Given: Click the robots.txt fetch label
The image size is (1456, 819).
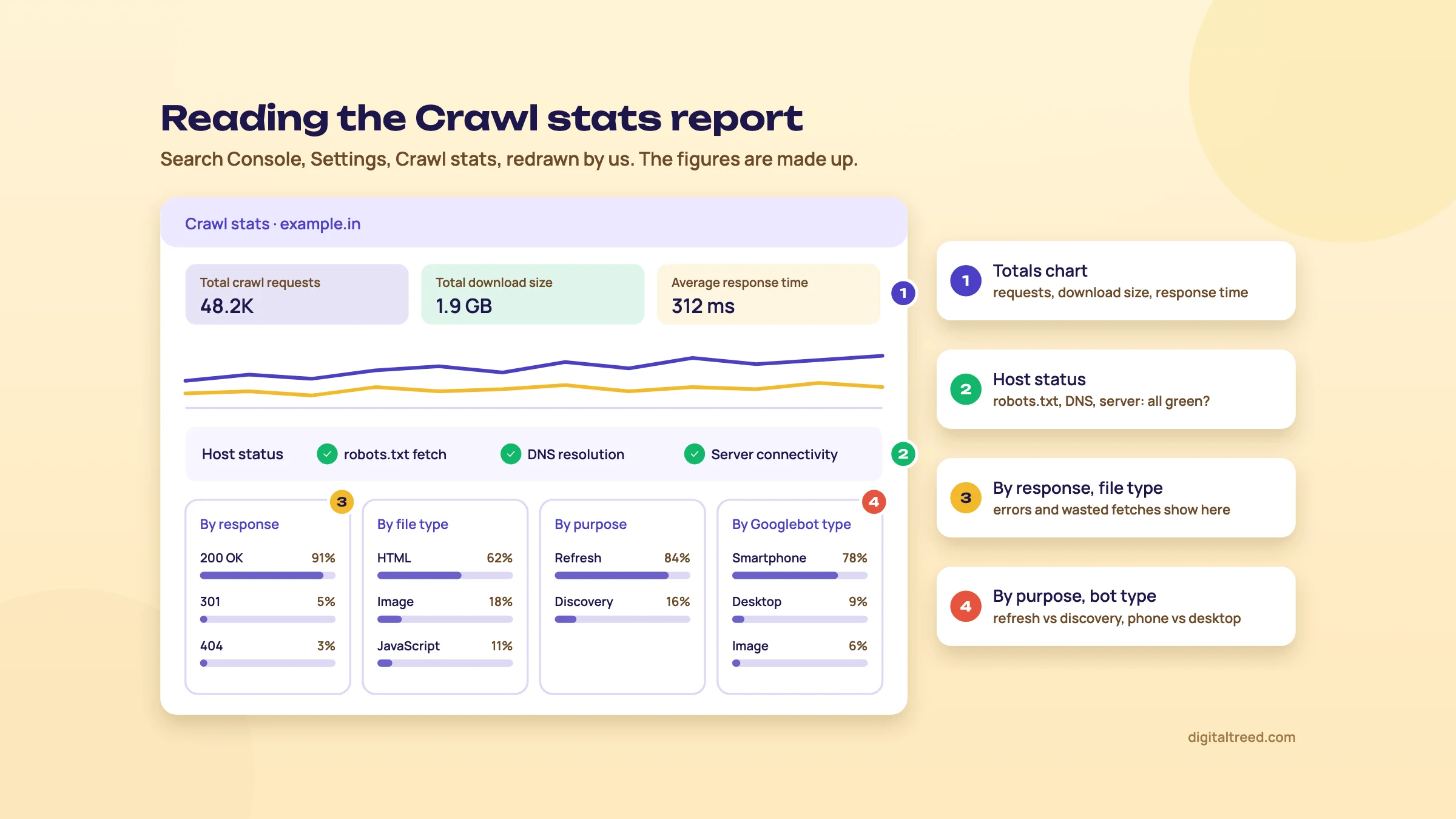Looking at the screenshot, I should coord(395,454).
